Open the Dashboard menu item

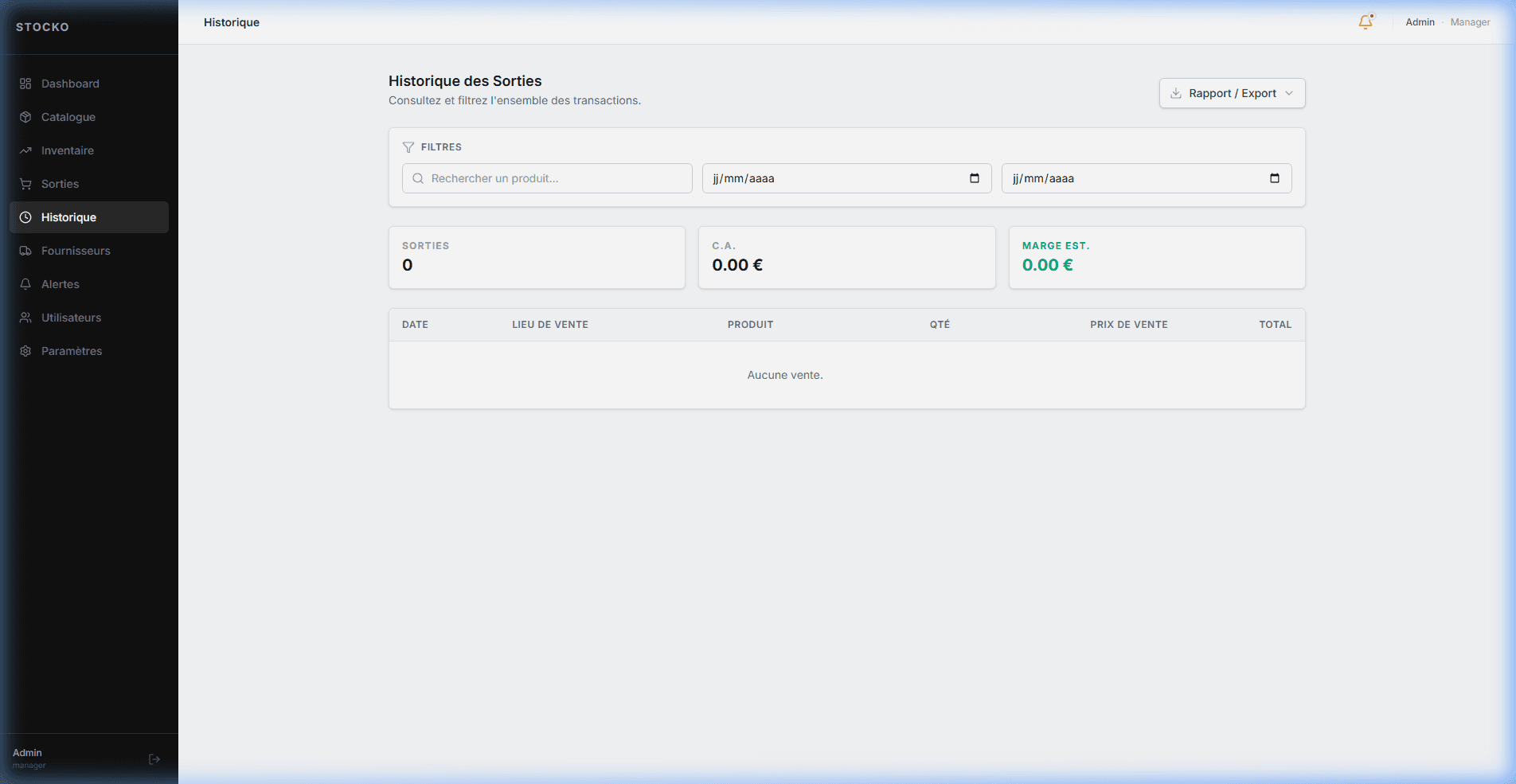tap(89, 84)
